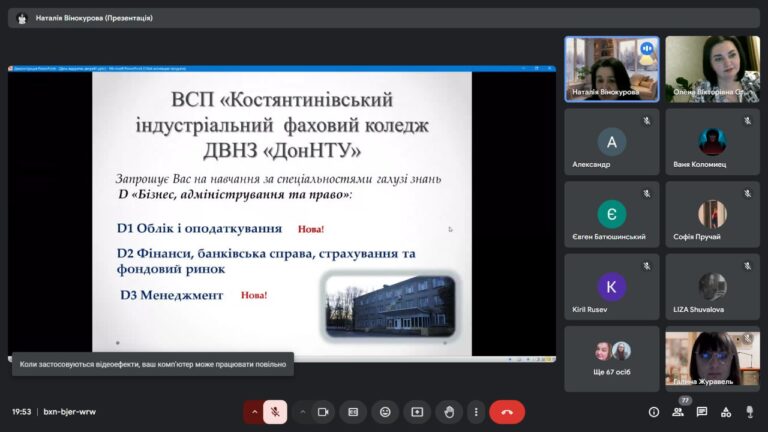Click the muted mic icon on Kiril Rusev tile
This screenshot has width=768, height=432.
[647, 266]
